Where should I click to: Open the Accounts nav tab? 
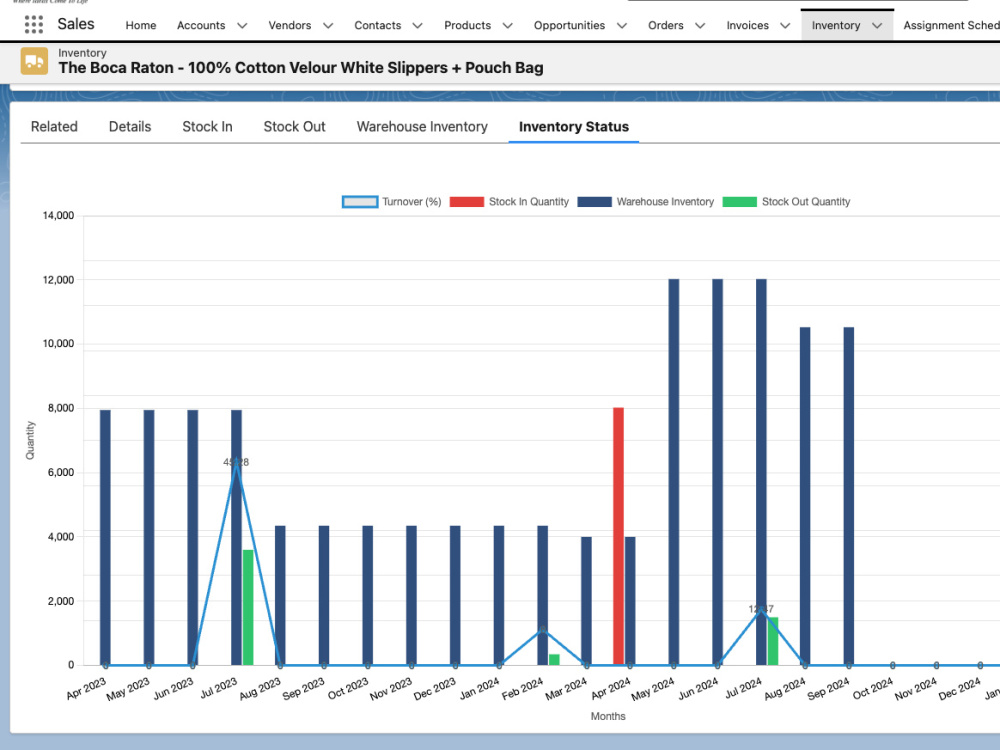tap(201, 26)
